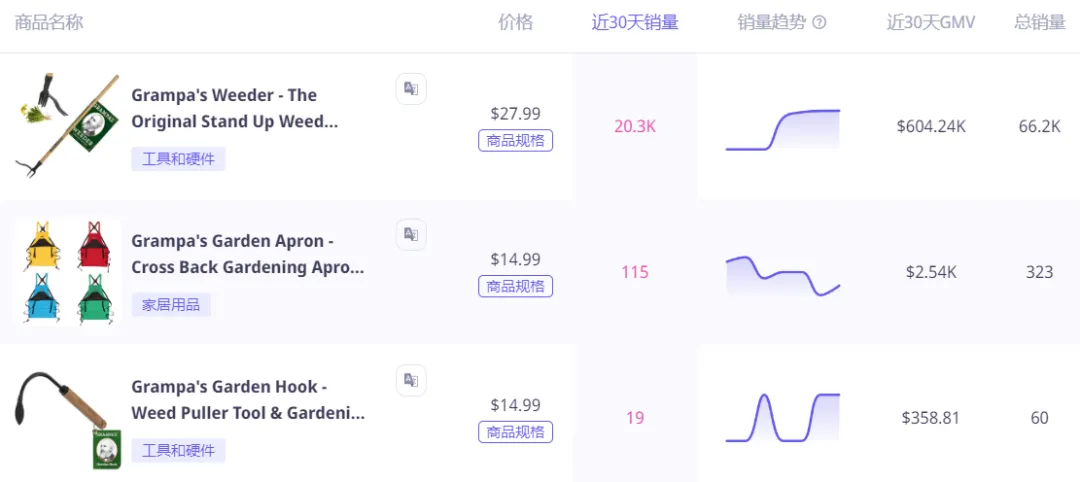Viewport: 1080px width, 482px height.
Task: Open the Garden Apron product thumbnail
Action: (67, 272)
